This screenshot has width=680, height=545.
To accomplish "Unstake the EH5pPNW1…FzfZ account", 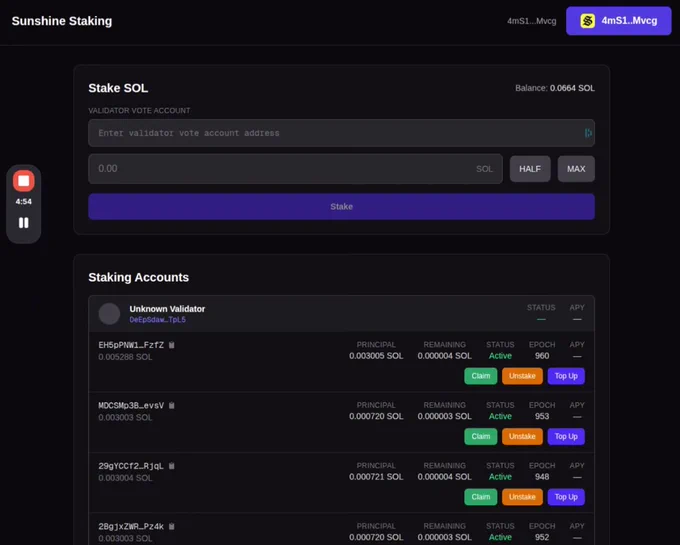I will [522, 376].
